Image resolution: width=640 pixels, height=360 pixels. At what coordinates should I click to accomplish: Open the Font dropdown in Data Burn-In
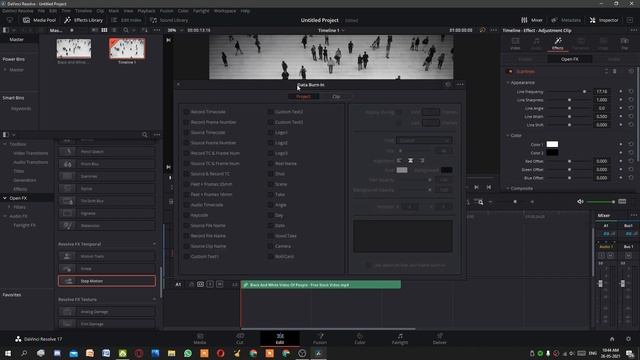424,140
